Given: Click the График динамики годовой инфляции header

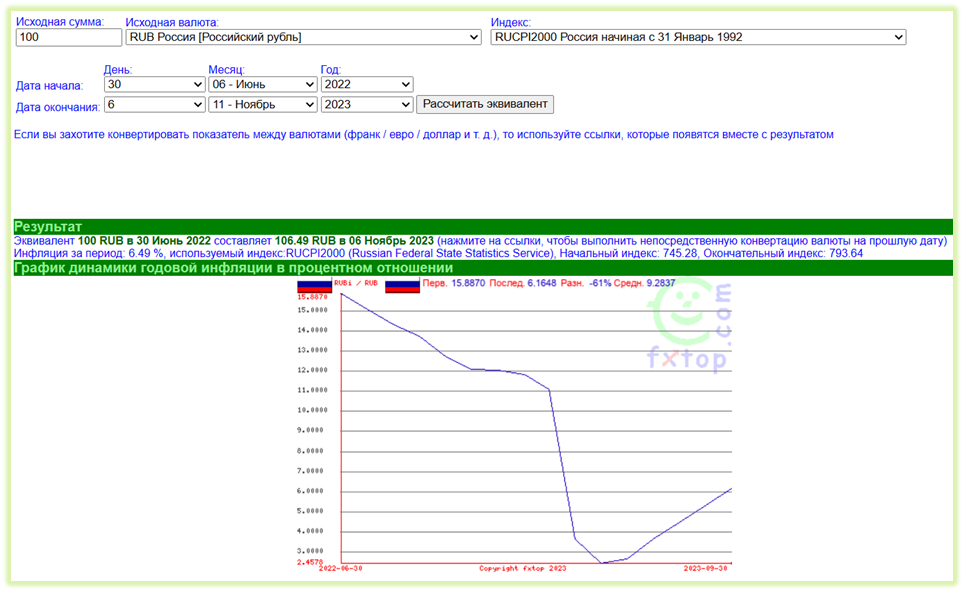Looking at the screenshot, I should 483,268.
